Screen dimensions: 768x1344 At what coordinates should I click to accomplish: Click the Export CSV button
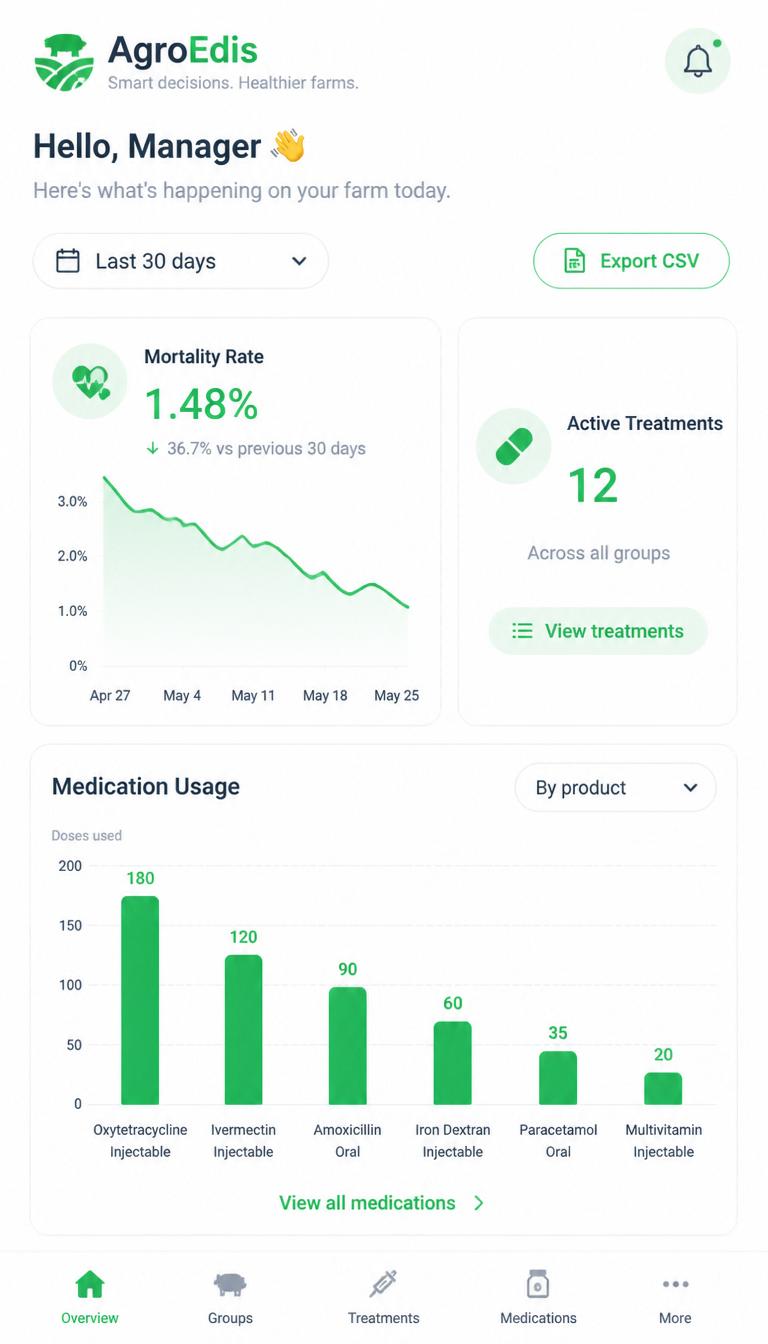click(x=631, y=261)
